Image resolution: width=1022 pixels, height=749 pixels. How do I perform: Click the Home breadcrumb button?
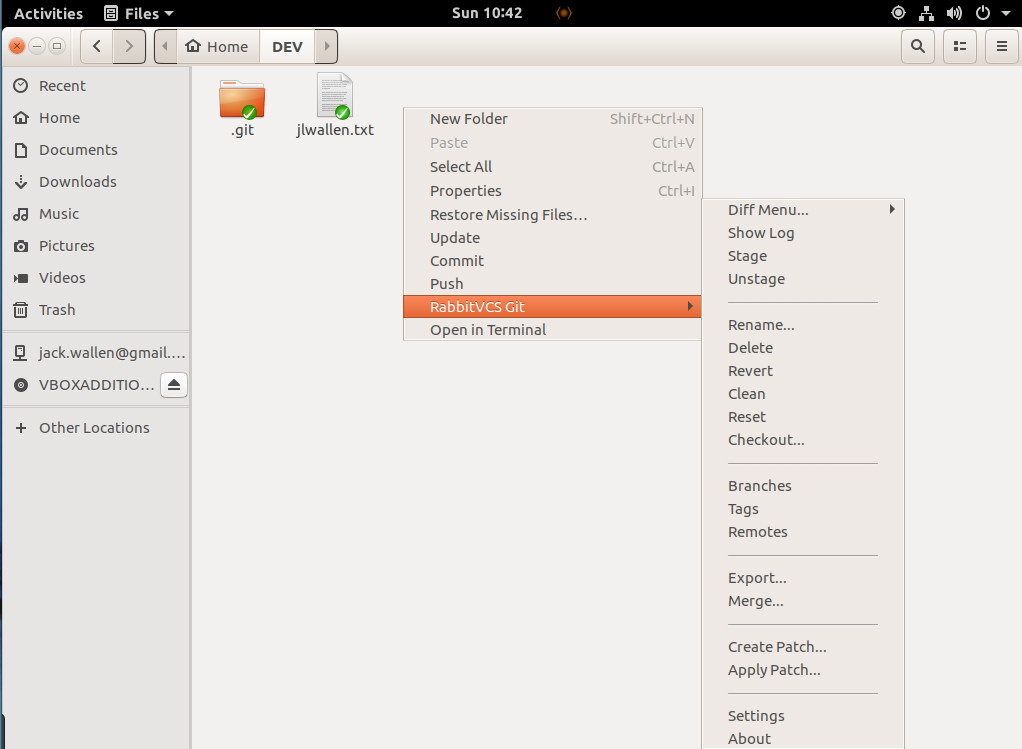(x=217, y=46)
